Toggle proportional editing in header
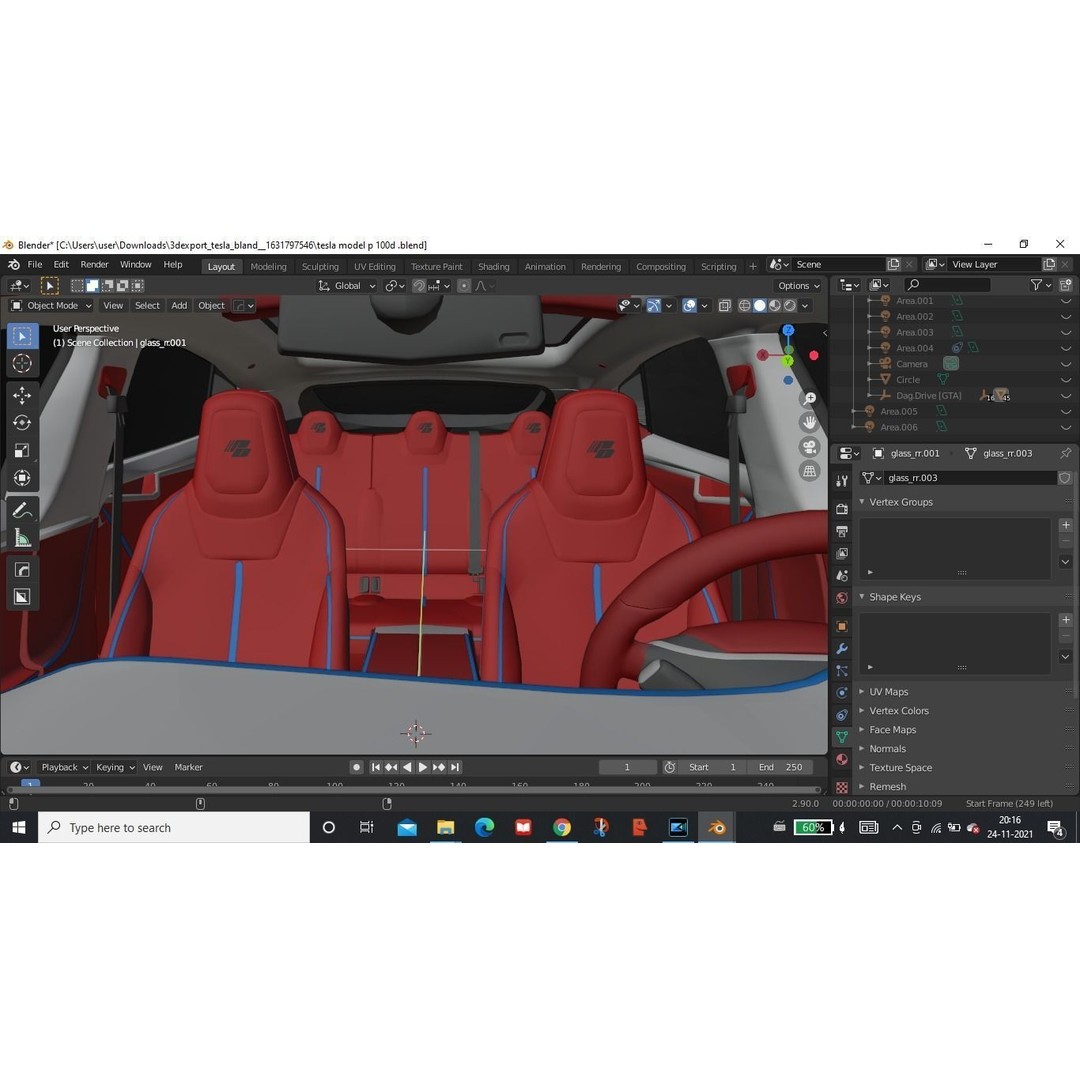Viewport: 1080px width, 1080px height. click(464, 285)
